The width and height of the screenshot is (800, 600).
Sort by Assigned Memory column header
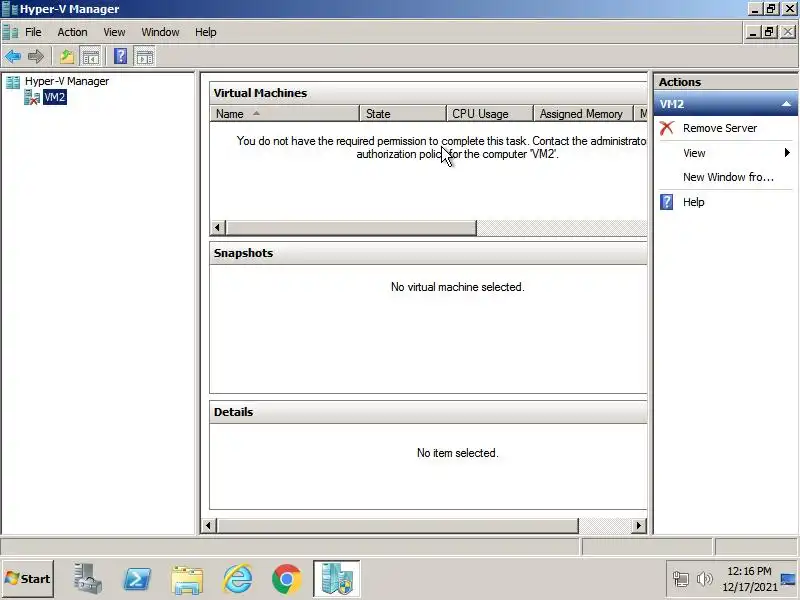(x=583, y=114)
